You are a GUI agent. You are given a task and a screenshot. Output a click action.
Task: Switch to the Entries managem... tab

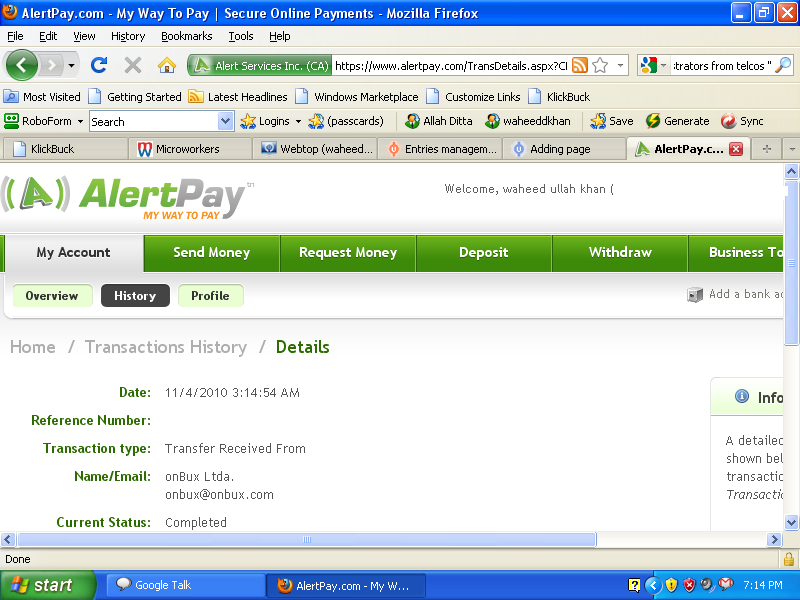coord(440,148)
